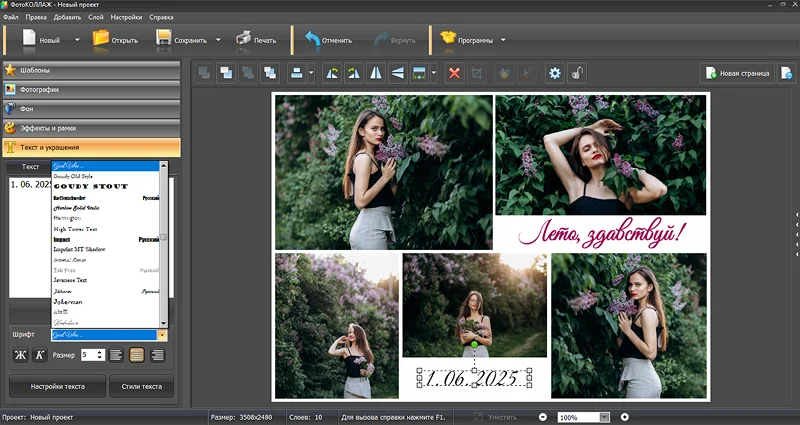Choose High Tower Text in the font list
Image resolution: width=800 pixels, height=425 pixels.
click(106, 229)
